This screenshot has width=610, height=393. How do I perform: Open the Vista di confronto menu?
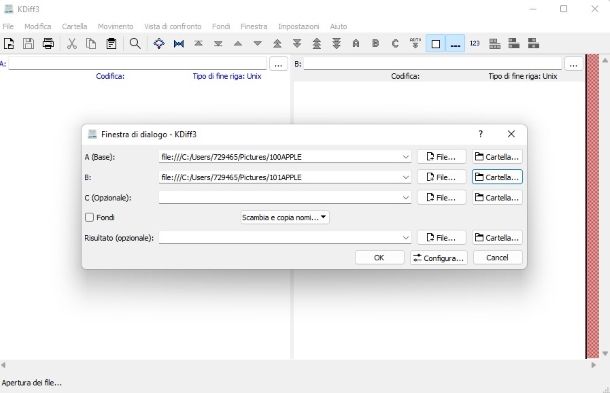click(x=173, y=26)
